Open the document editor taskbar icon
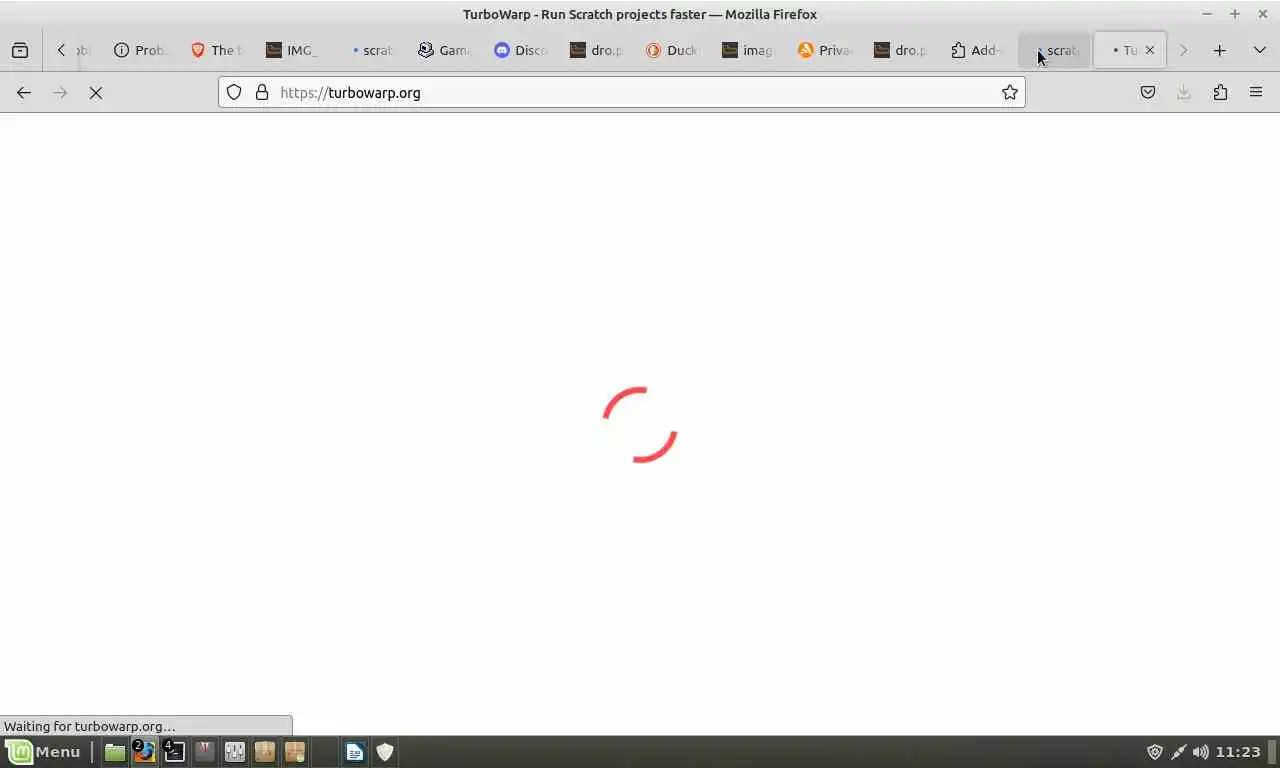Image resolution: width=1280 pixels, height=768 pixels. pyautogui.click(x=355, y=751)
